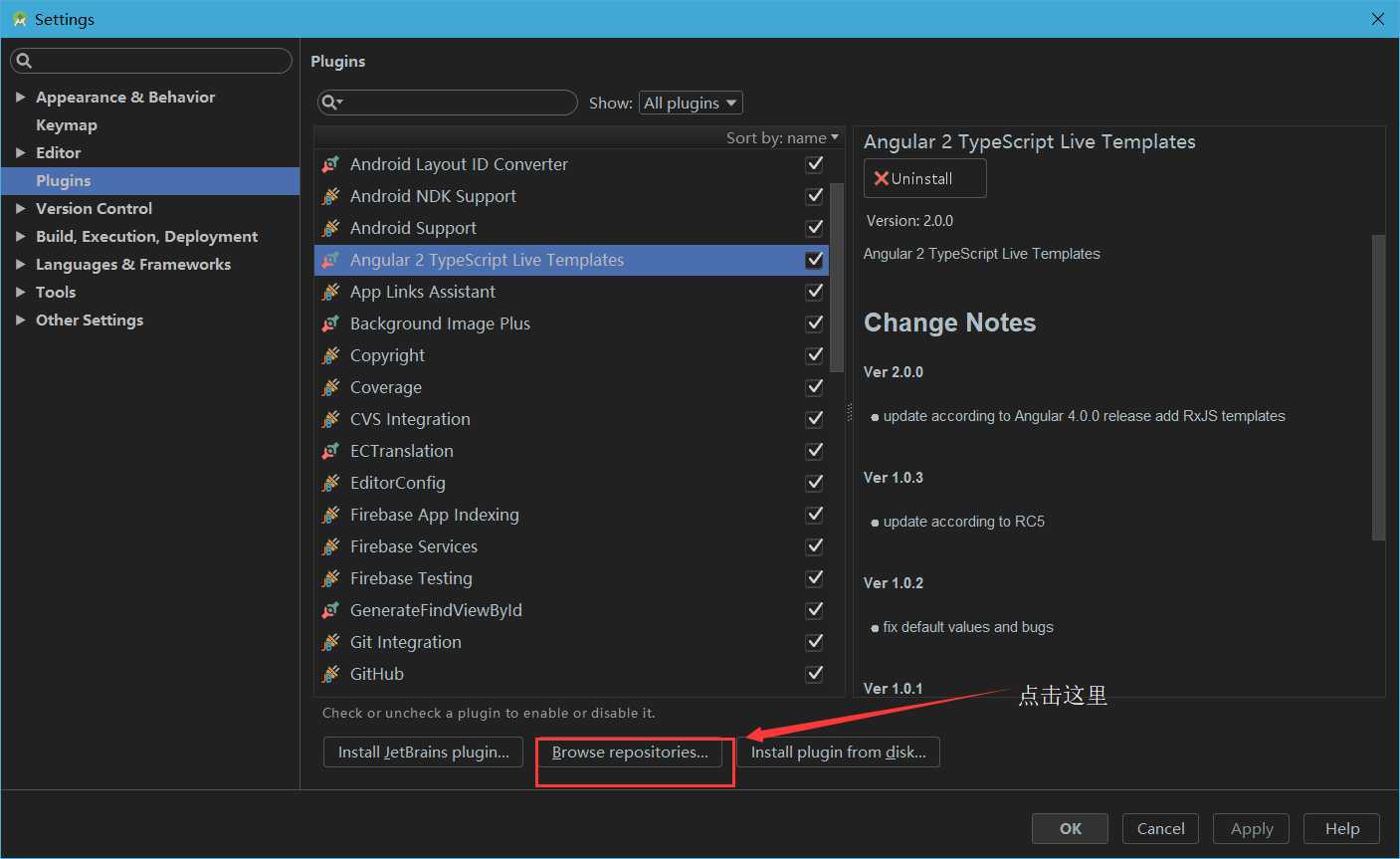This screenshot has width=1400, height=859.
Task: Click the Uninstall plugin button
Action: (925, 178)
